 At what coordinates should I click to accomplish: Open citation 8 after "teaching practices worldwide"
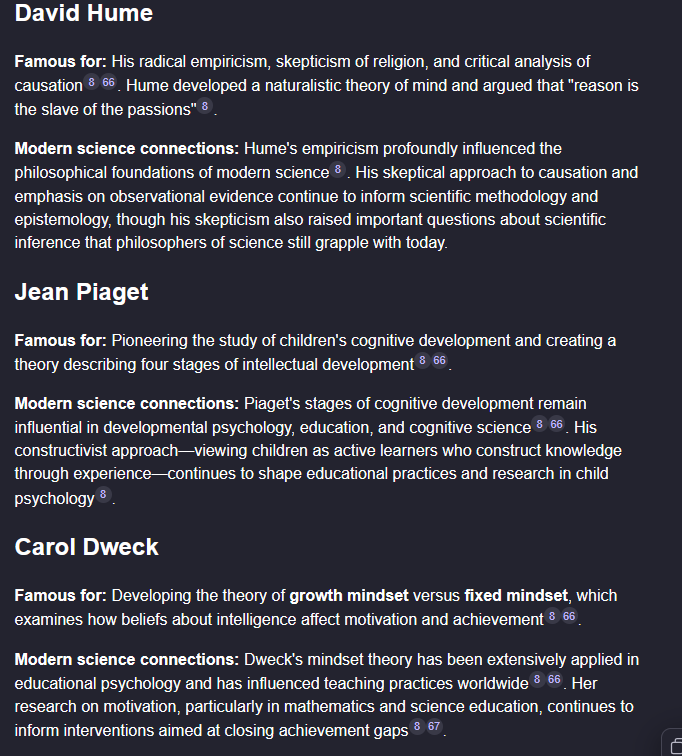pos(537,681)
